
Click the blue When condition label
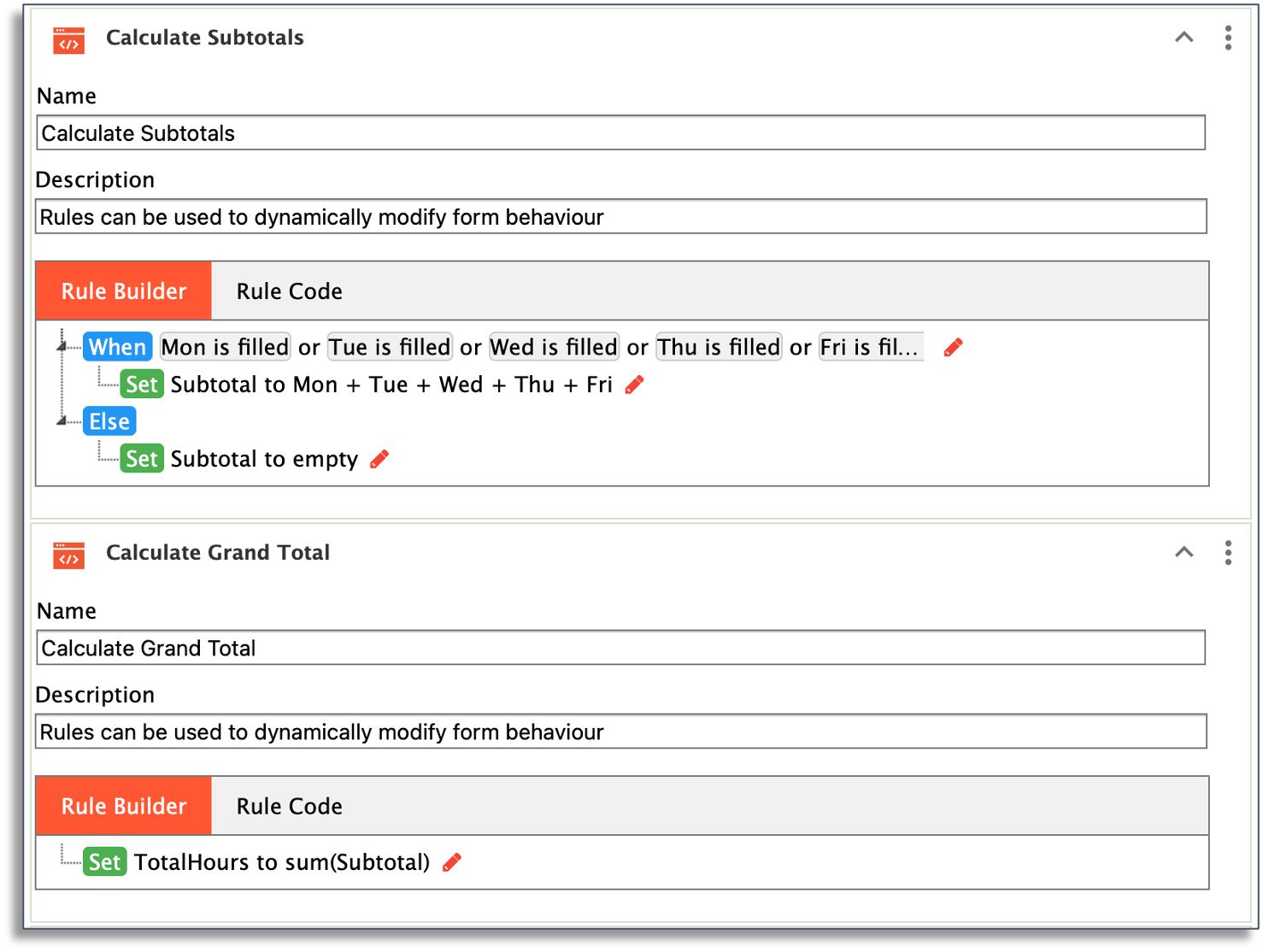(118, 347)
